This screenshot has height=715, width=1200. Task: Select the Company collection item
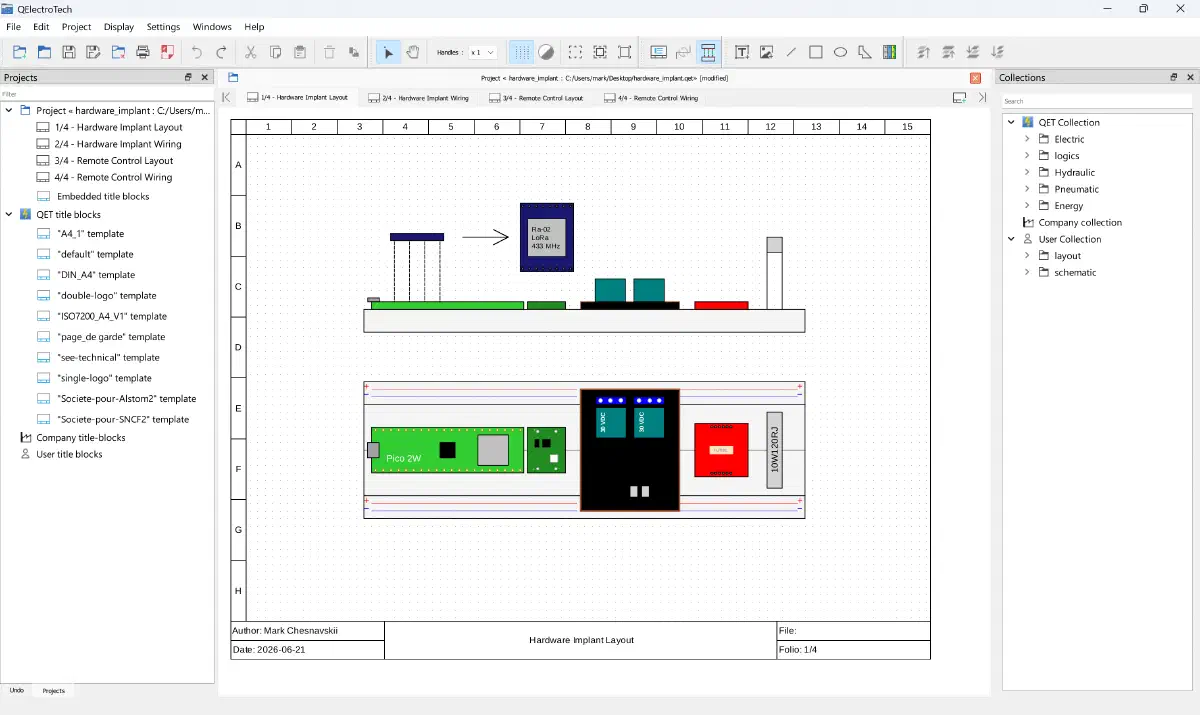pos(1080,223)
